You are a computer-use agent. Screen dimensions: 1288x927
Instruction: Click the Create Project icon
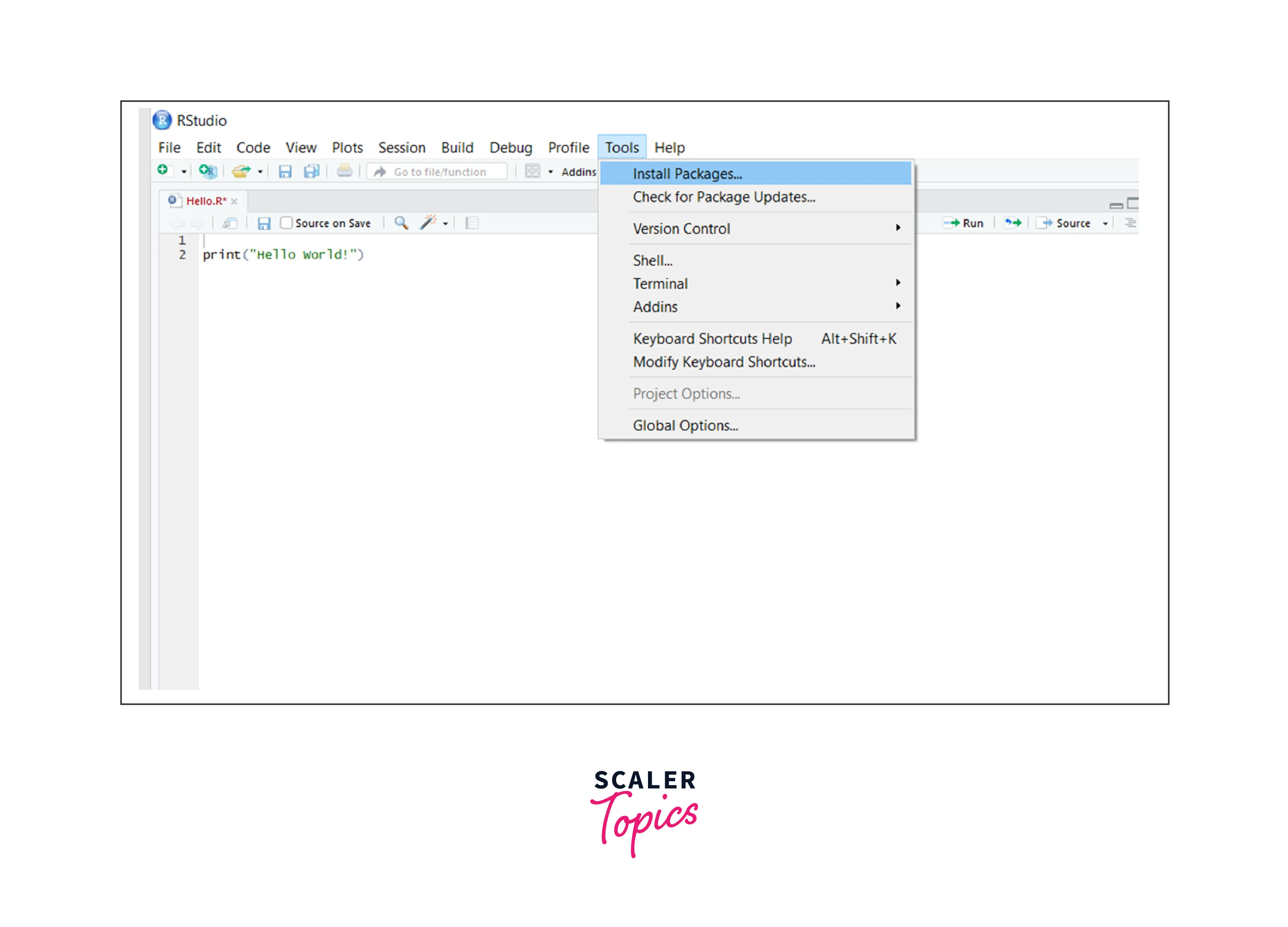208,171
